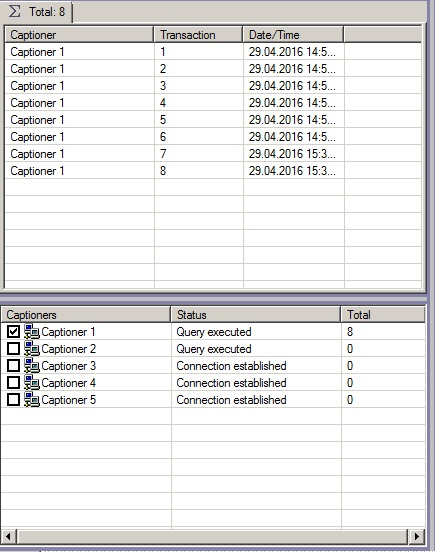The height and width of the screenshot is (552, 435).
Task: Select the transaction 3 row
Action: pos(213,86)
